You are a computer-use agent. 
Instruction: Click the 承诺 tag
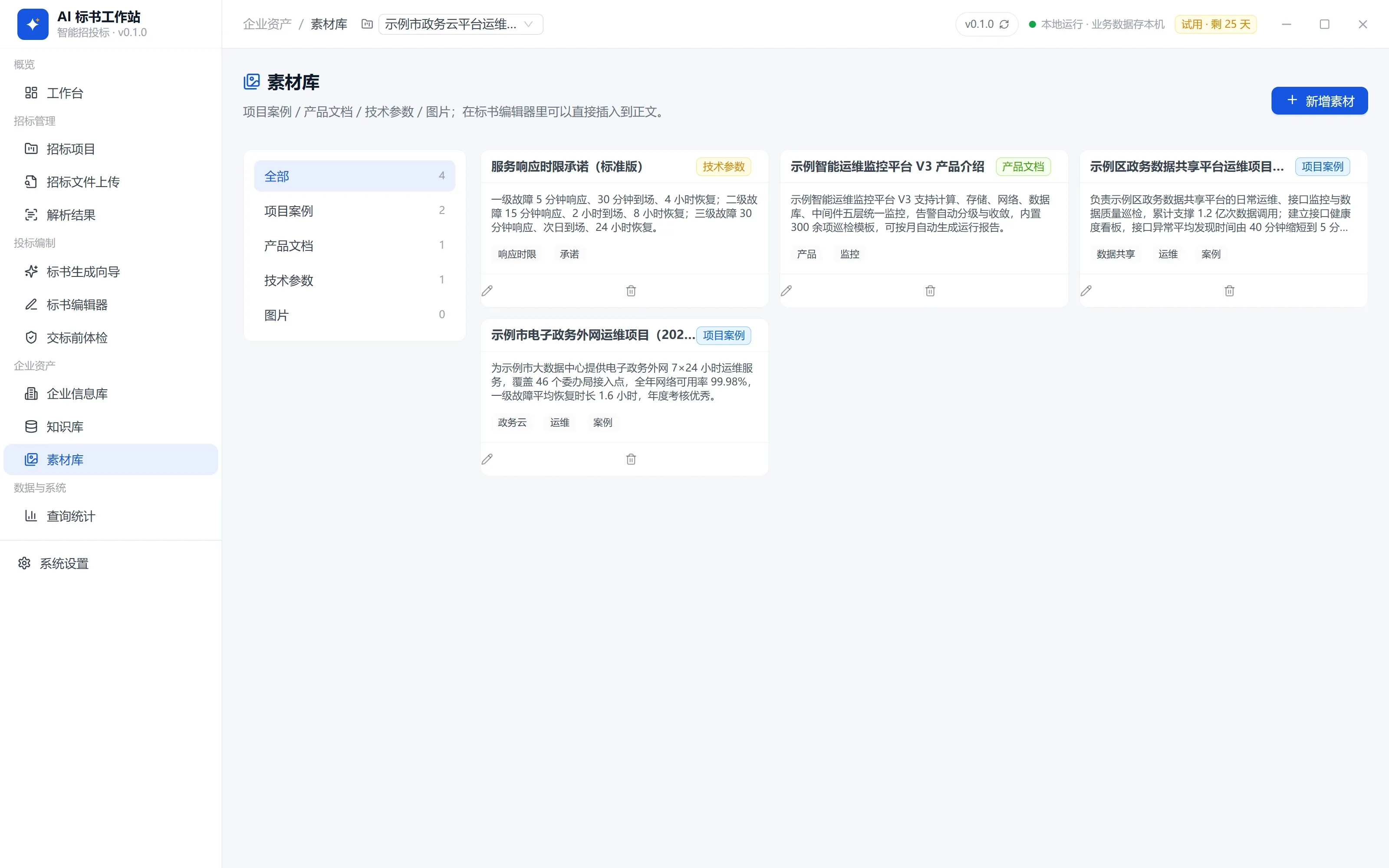[569, 254]
